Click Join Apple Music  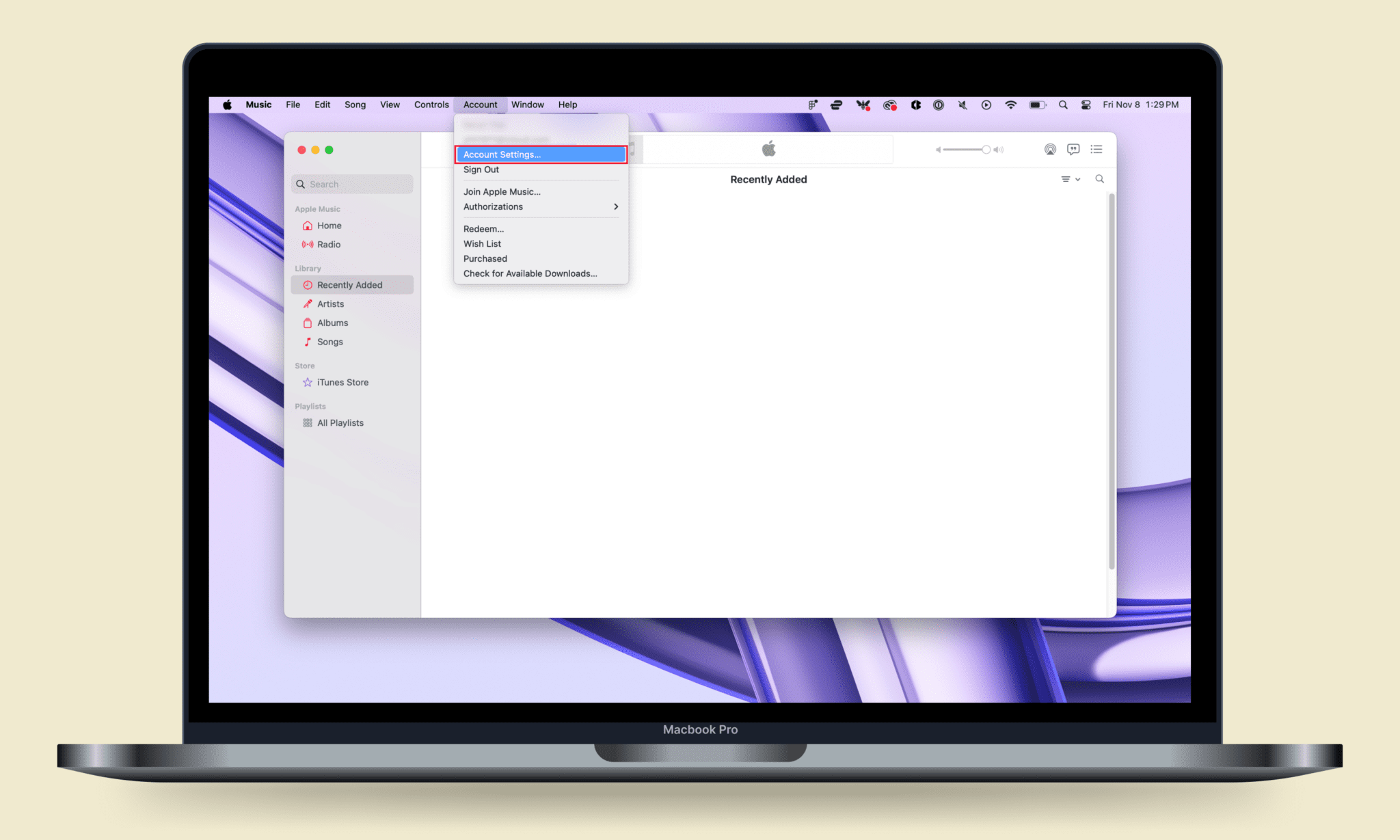click(502, 191)
